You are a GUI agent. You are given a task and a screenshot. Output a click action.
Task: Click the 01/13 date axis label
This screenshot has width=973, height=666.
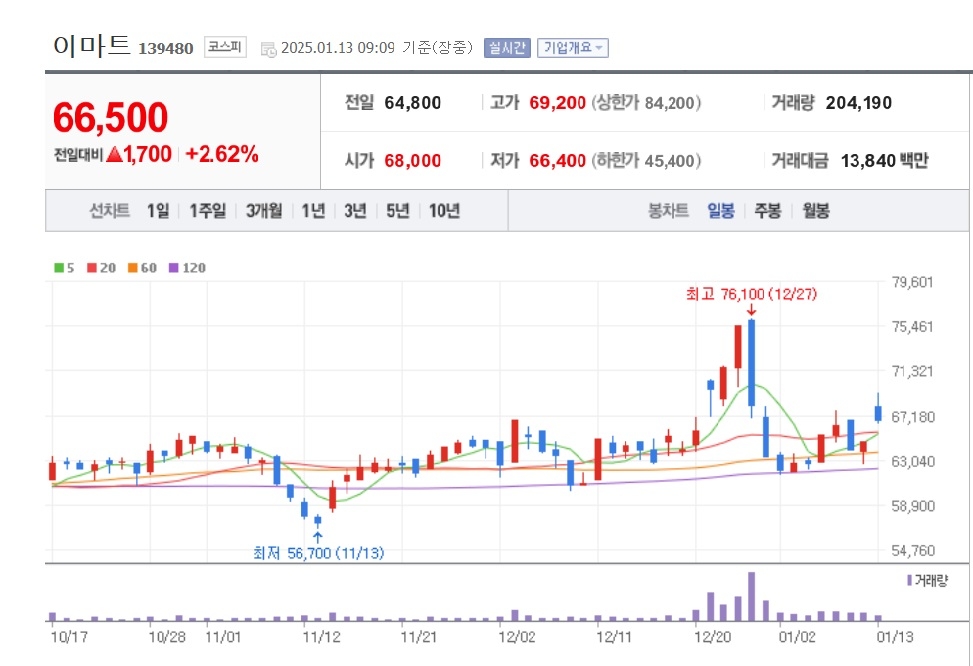click(895, 637)
